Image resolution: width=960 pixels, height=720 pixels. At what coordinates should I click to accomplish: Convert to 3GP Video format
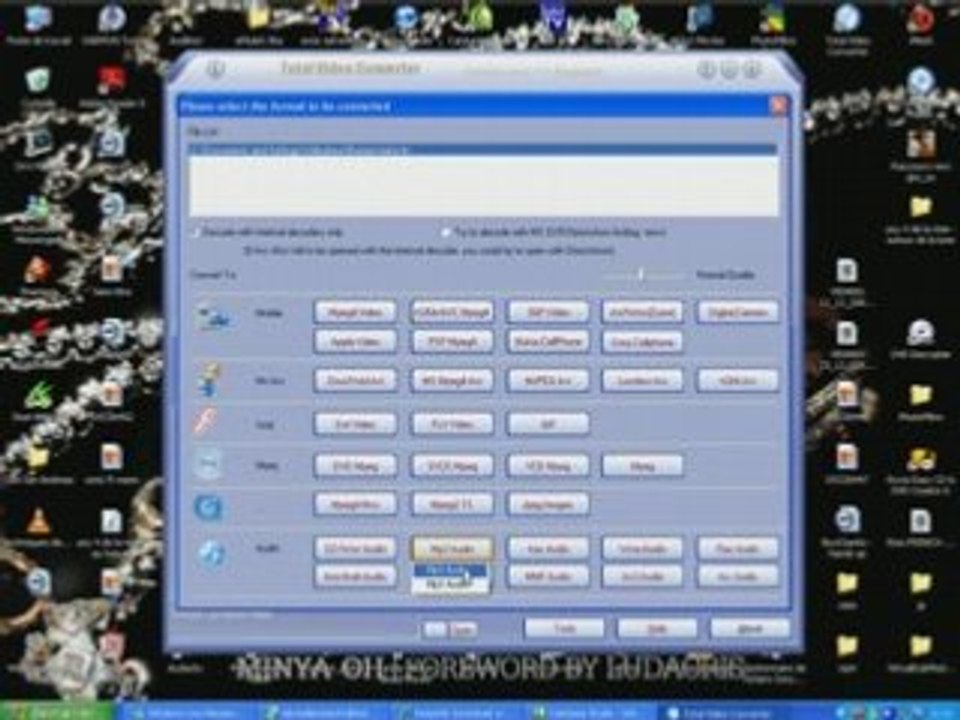548,312
